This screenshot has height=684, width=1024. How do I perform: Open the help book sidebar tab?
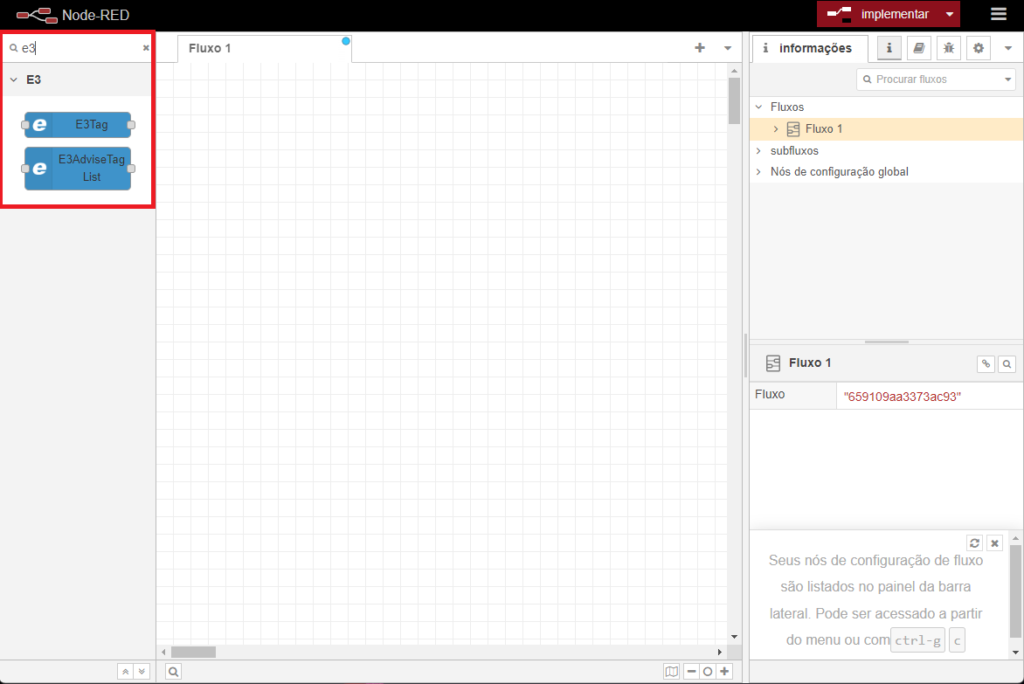(x=918, y=48)
